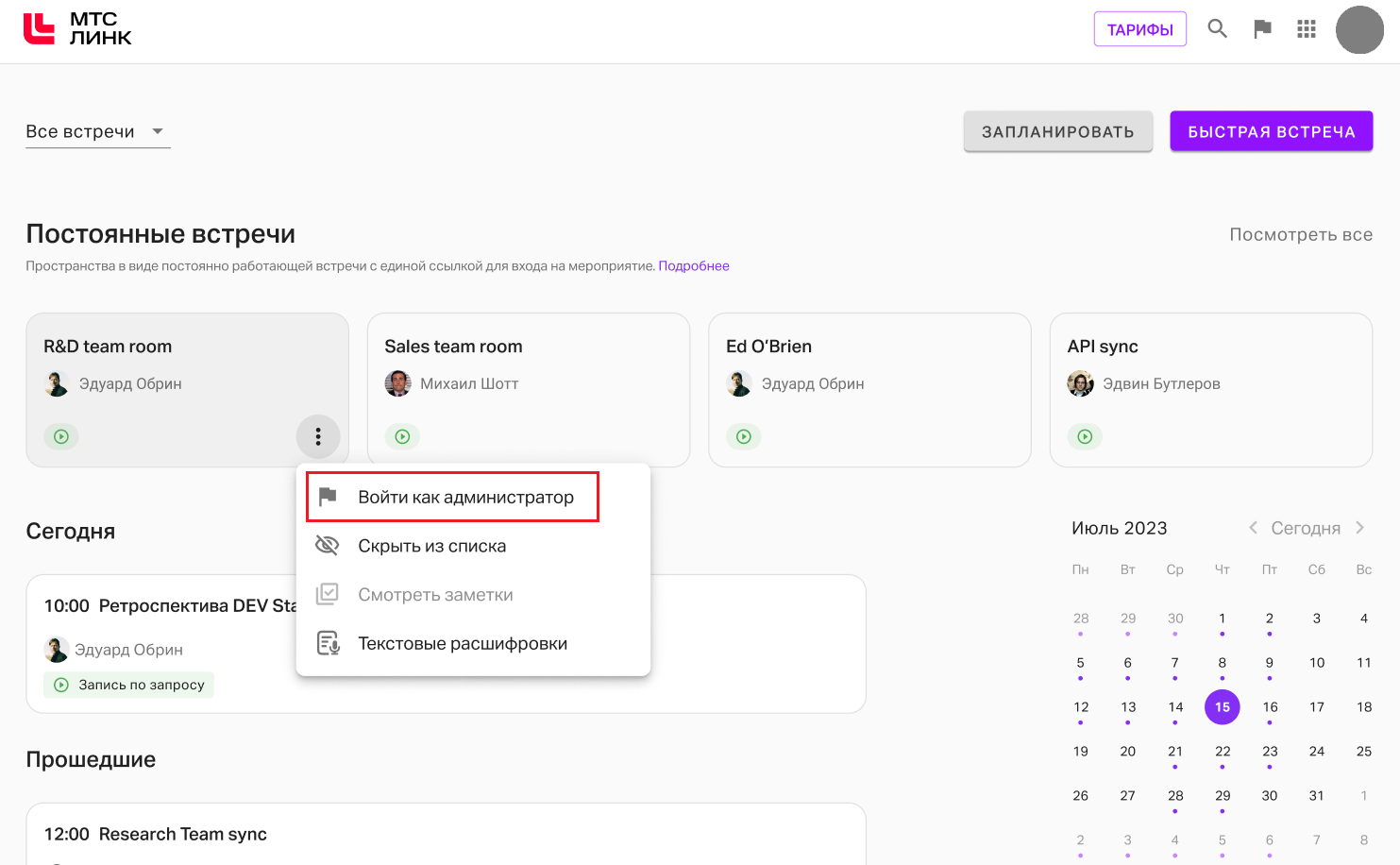Open three-dot menu on R&D team room
The height and width of the screenshot is (865, 1400).
click(x=318, y=436)
